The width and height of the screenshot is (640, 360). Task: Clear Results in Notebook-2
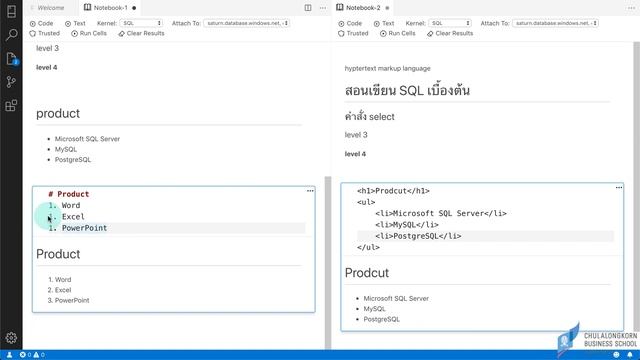(450, 33)
